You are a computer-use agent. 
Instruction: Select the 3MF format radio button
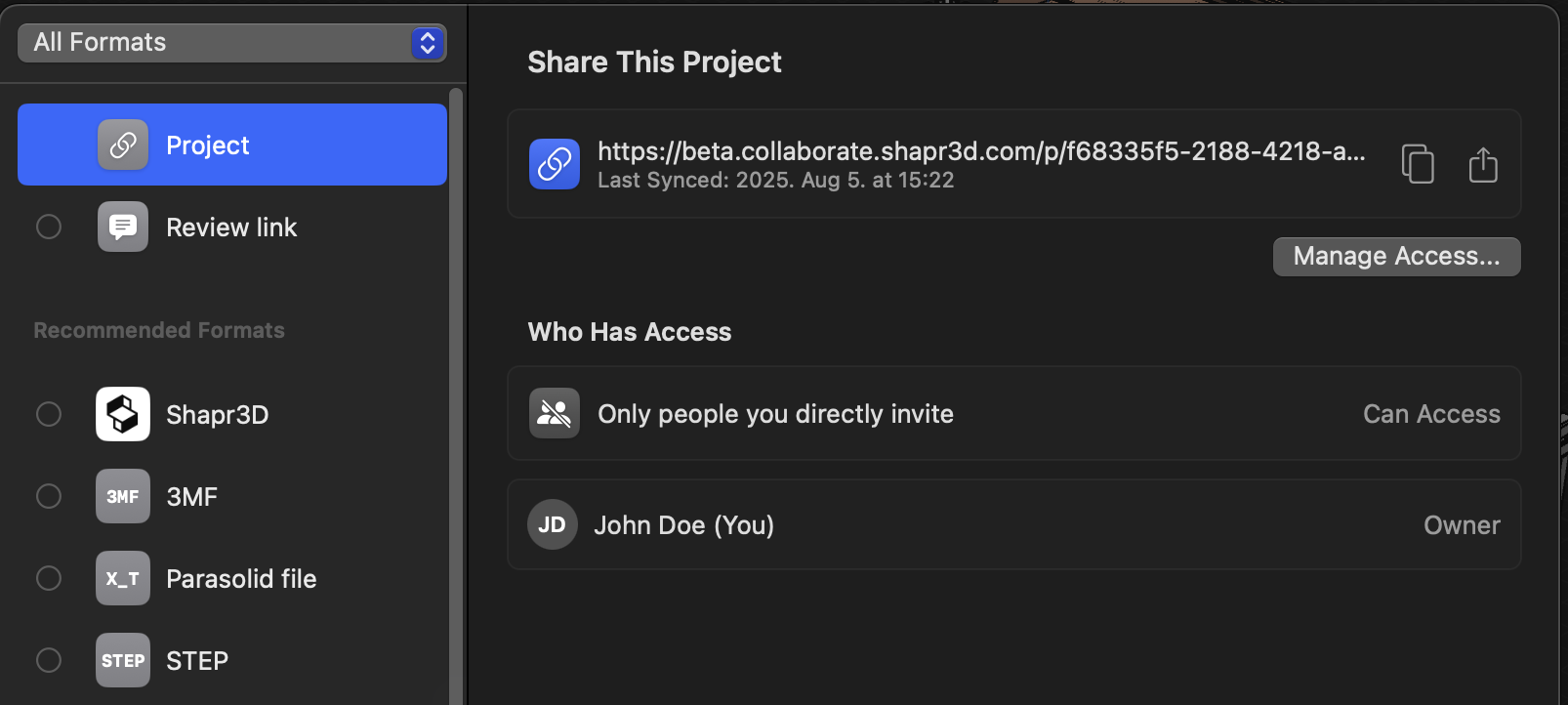49,496
